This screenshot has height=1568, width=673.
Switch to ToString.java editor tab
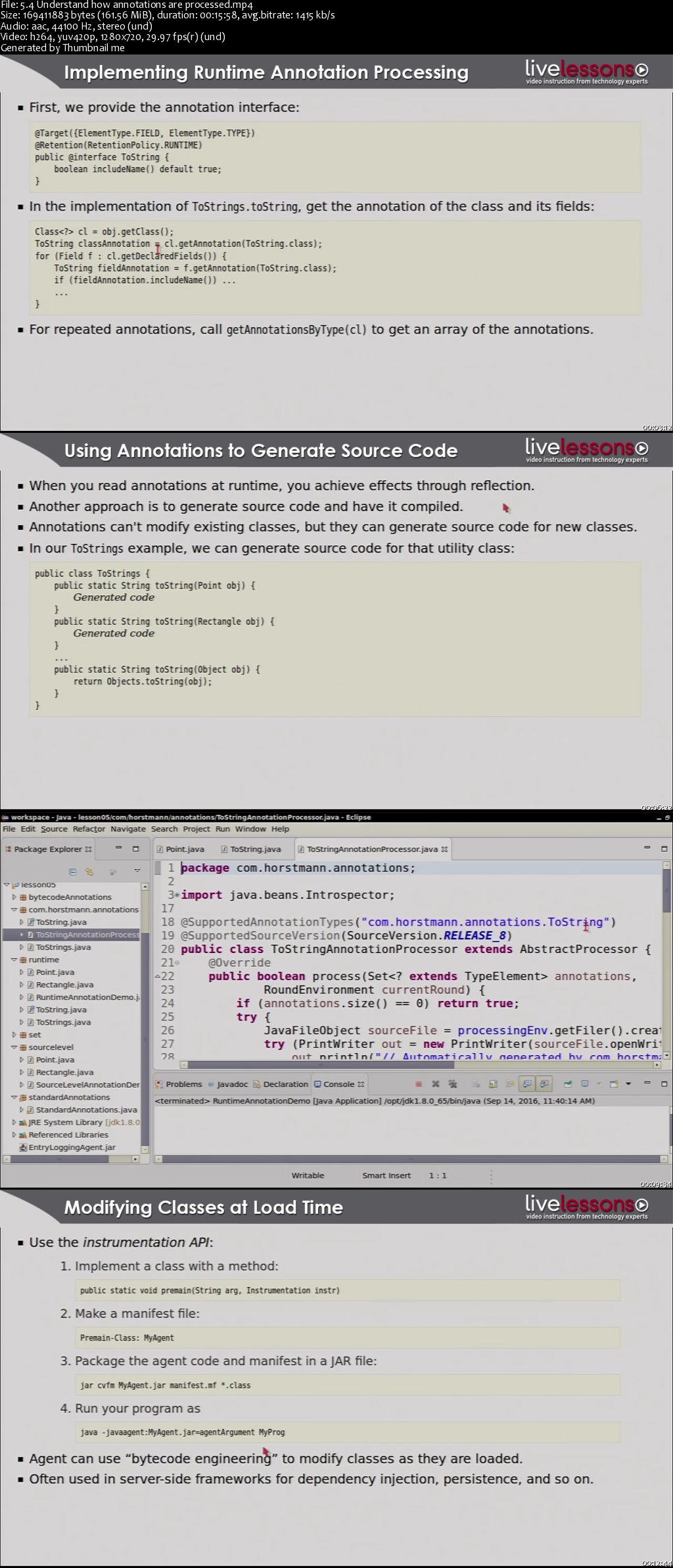[250, 849]
